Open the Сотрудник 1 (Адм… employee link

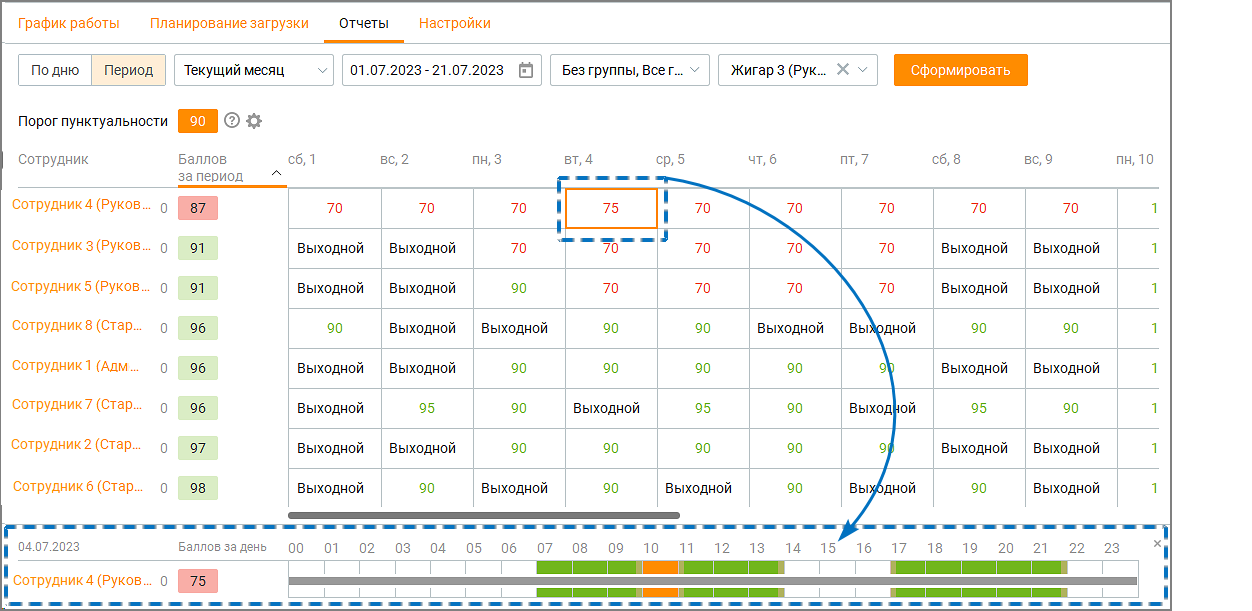[x=76, y=366]
